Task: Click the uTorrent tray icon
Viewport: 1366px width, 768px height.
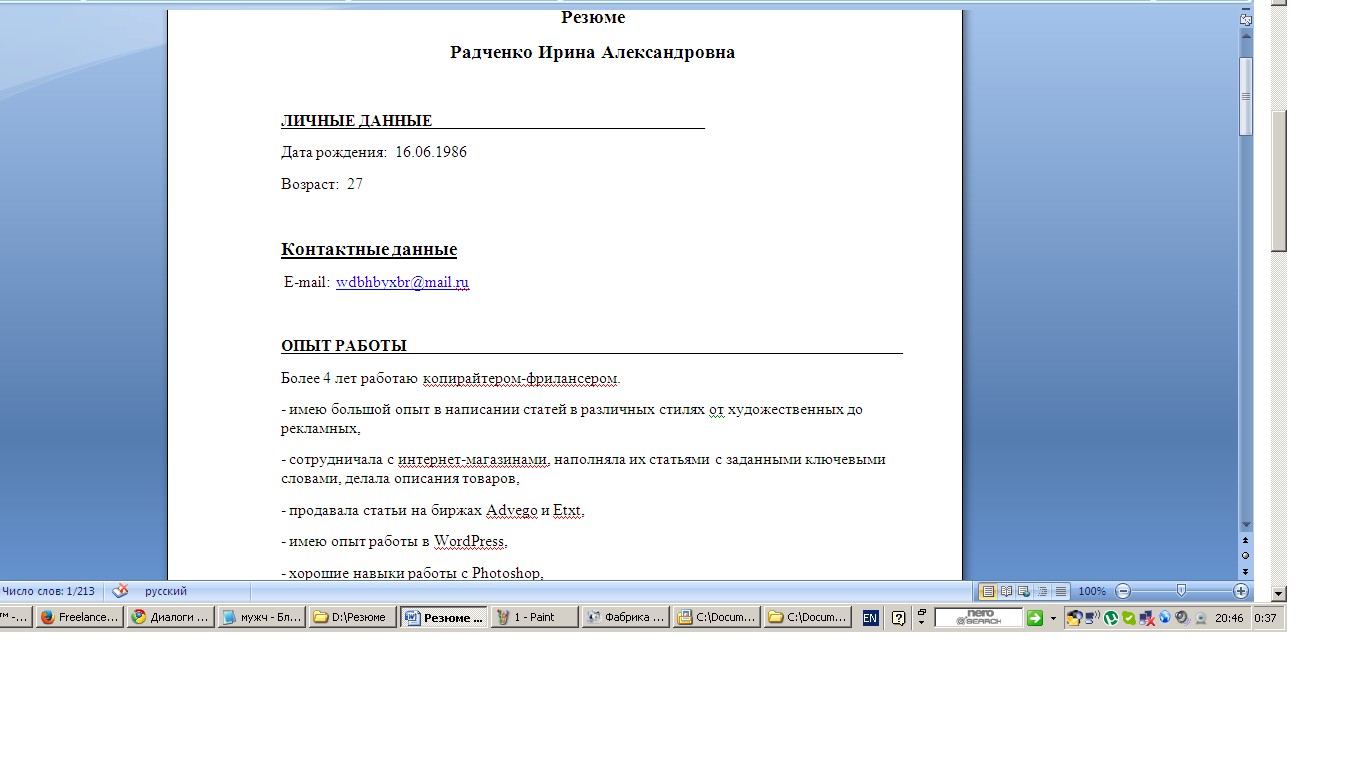Action: click(x=1111, y=618)
